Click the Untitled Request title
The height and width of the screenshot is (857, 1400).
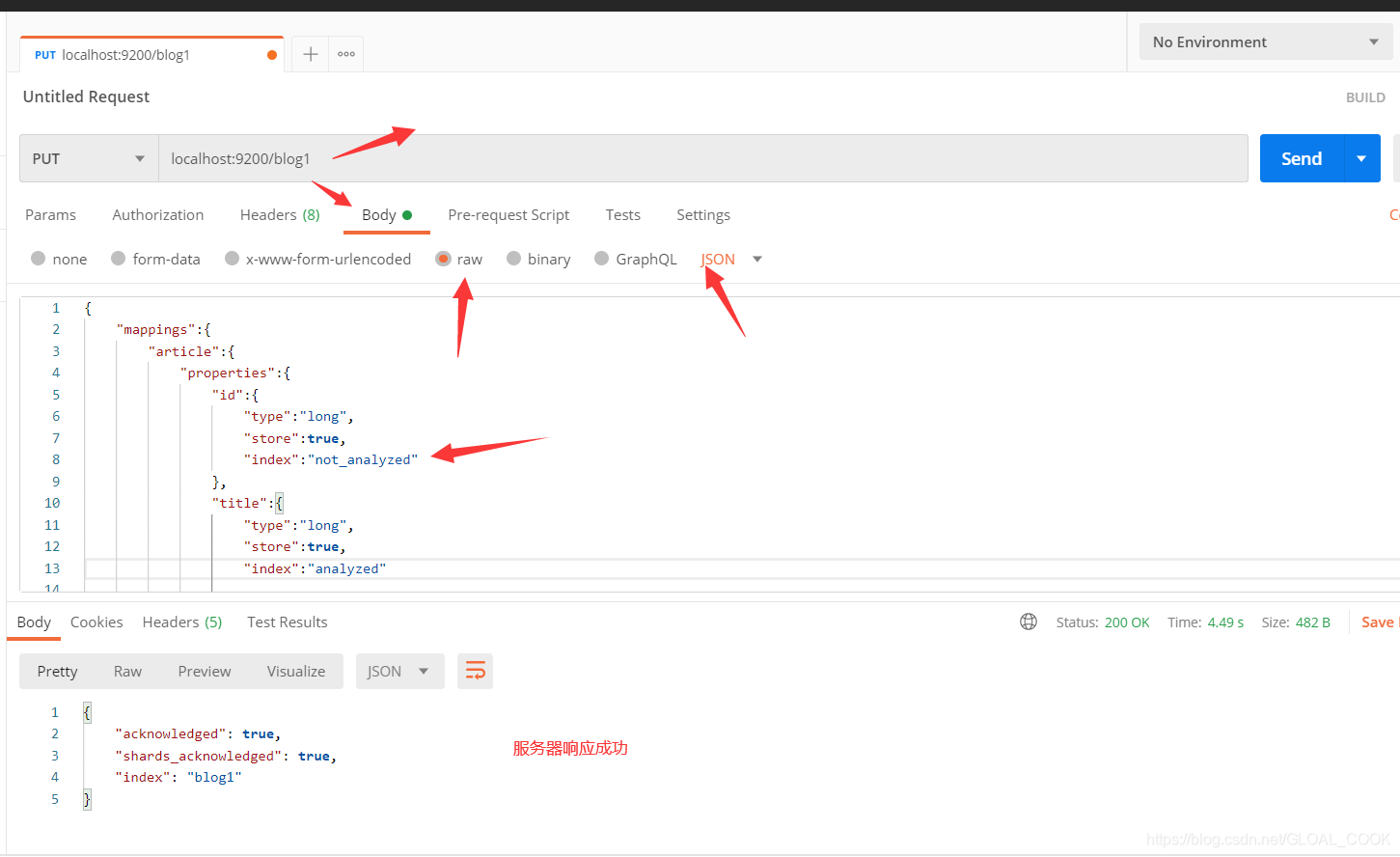point(86,97)
